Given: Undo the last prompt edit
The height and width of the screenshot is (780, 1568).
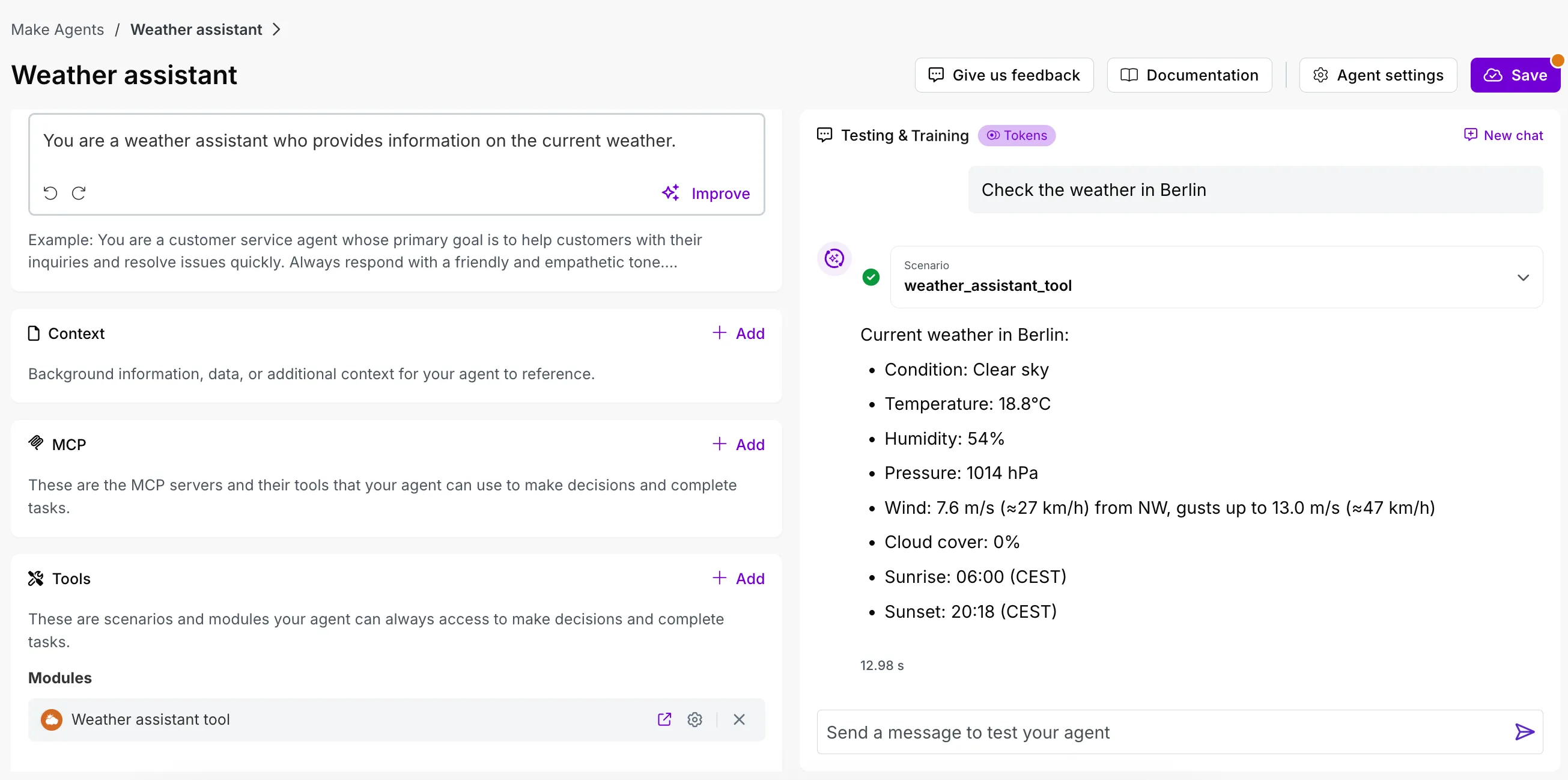Looking at the screenshot, I should pos(50,193).
